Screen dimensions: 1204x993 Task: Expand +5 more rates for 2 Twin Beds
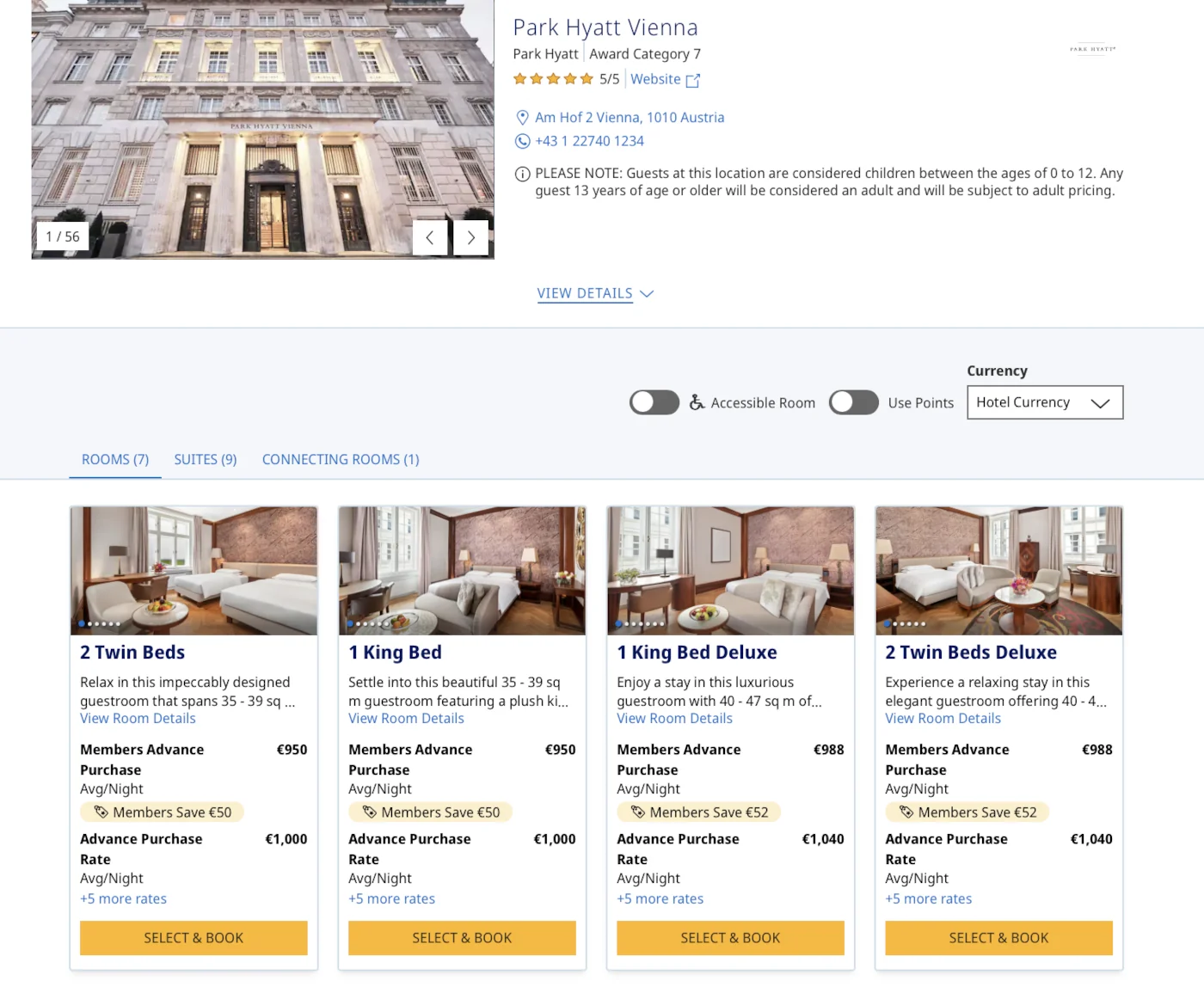pyautogui.click(x=123, y=898)
